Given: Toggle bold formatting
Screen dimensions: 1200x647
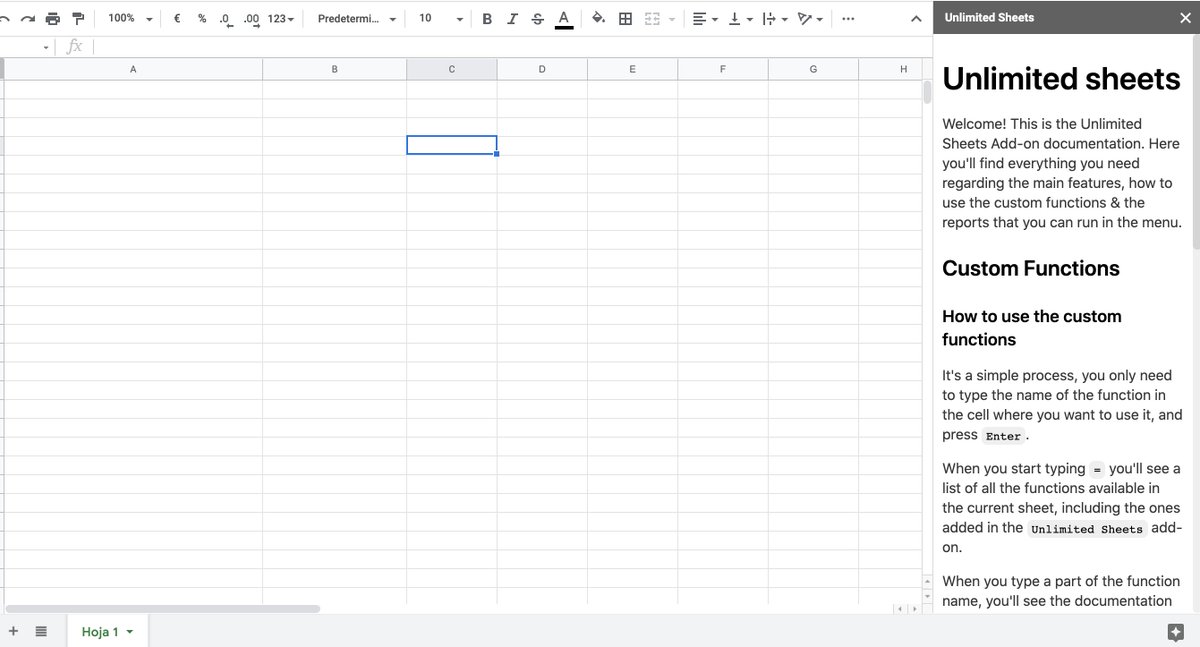Looking at the screenshot, I should (487, 18).
